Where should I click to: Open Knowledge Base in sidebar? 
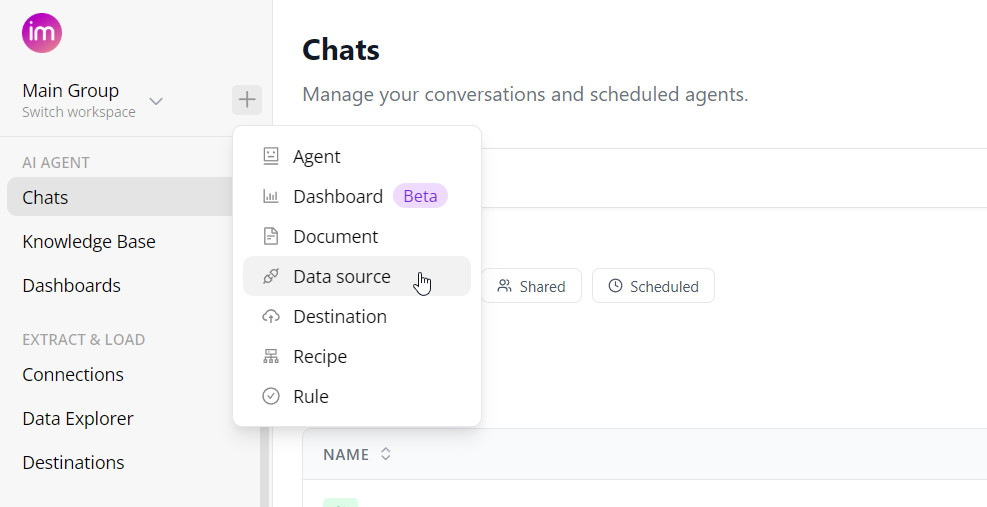tap(89, 242)
